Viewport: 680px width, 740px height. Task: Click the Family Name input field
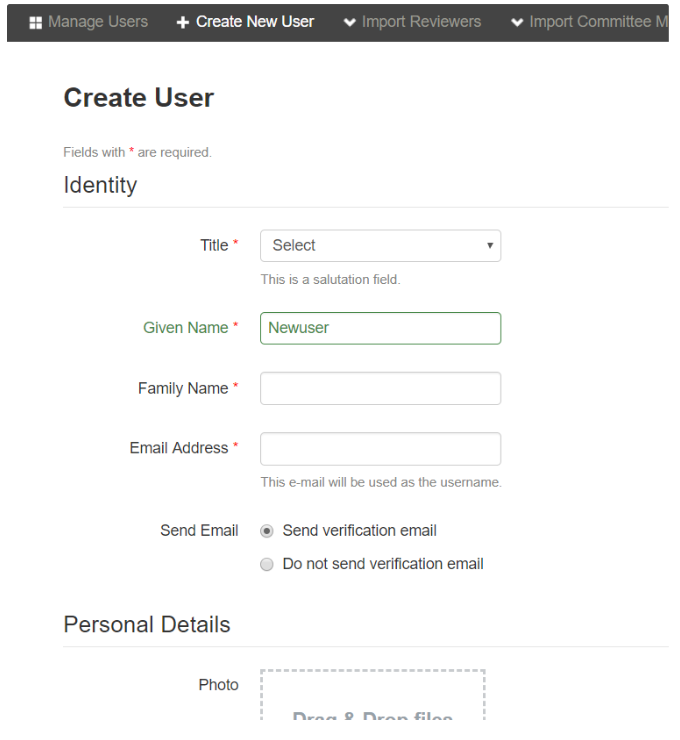(380, 388)
